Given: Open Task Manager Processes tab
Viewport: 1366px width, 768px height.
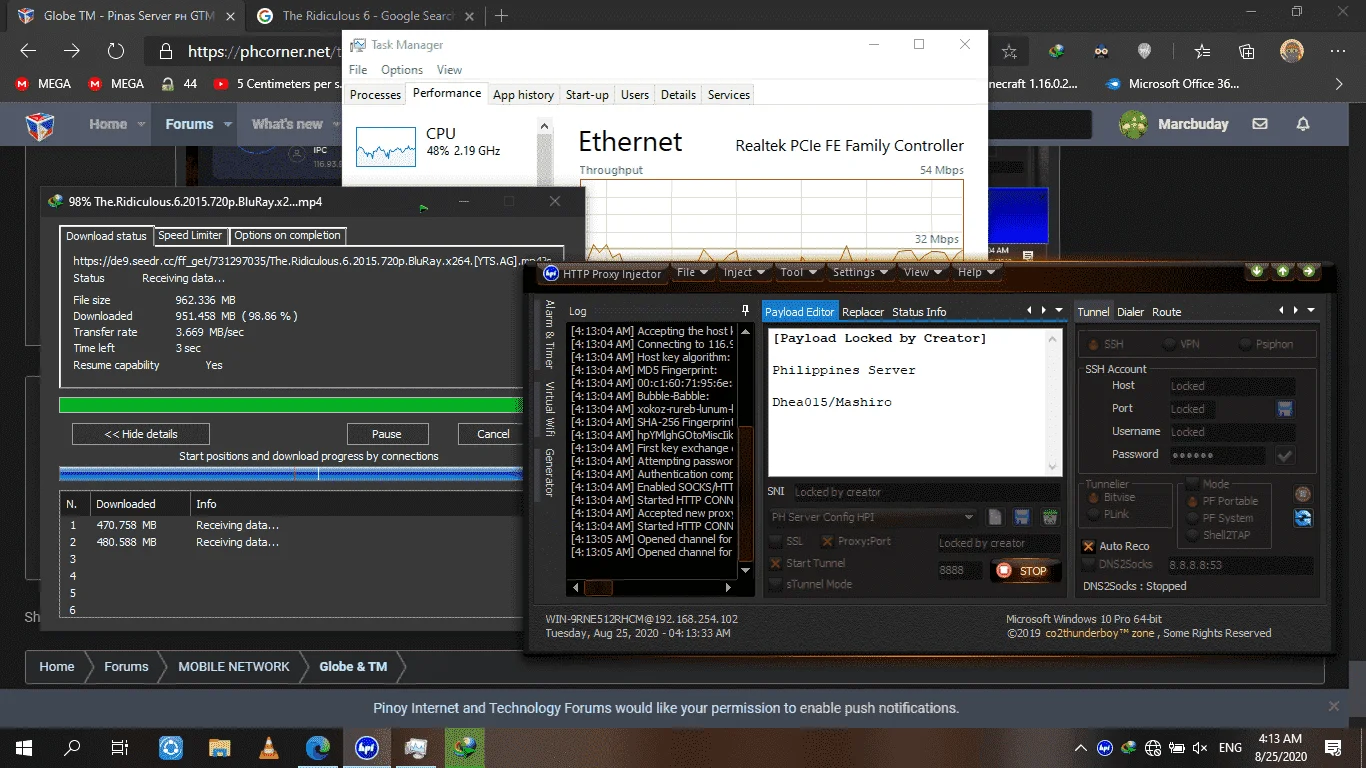Looking at the screenshot, I should point(375,94).
